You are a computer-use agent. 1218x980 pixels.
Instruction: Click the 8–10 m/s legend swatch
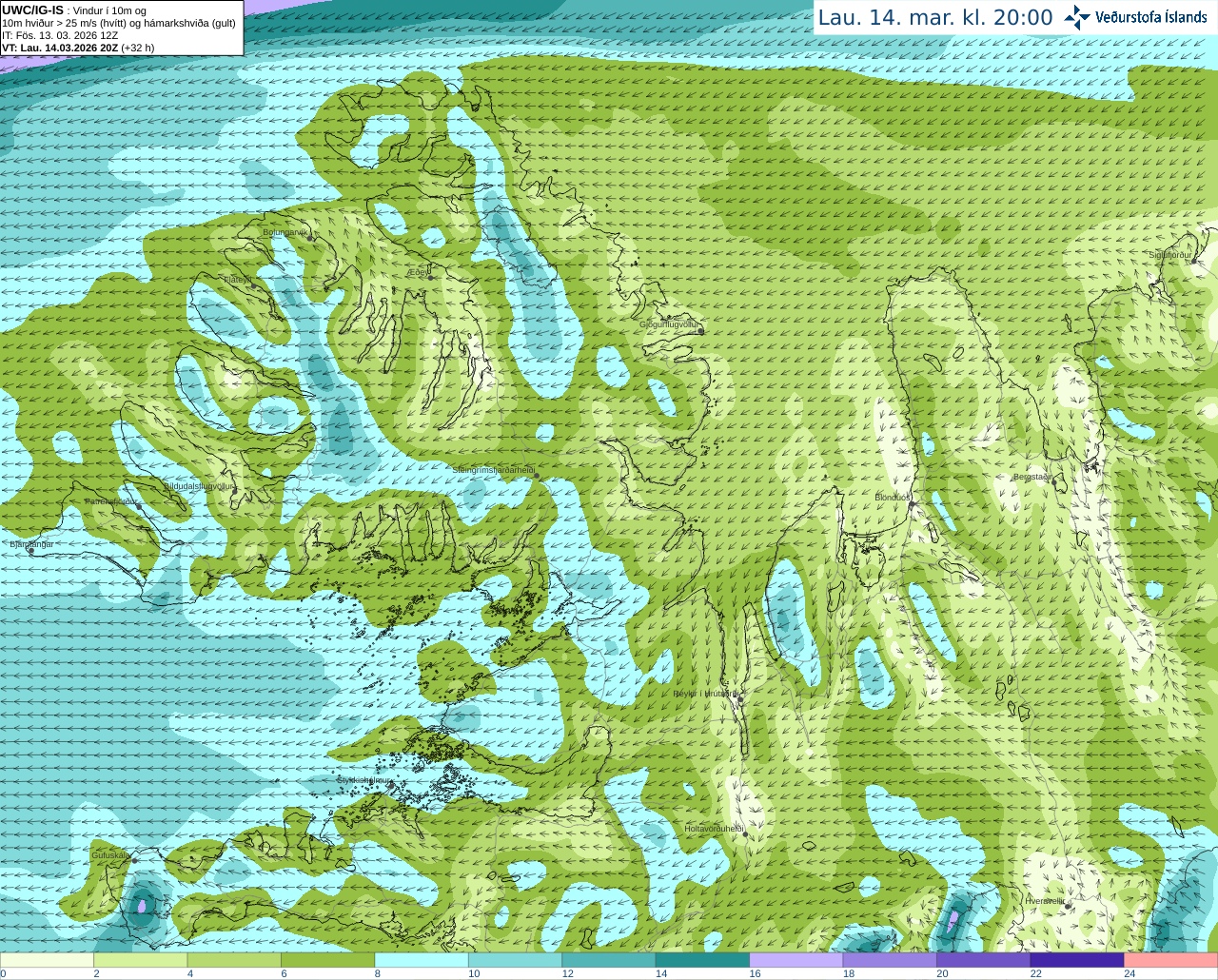point(422,960)
